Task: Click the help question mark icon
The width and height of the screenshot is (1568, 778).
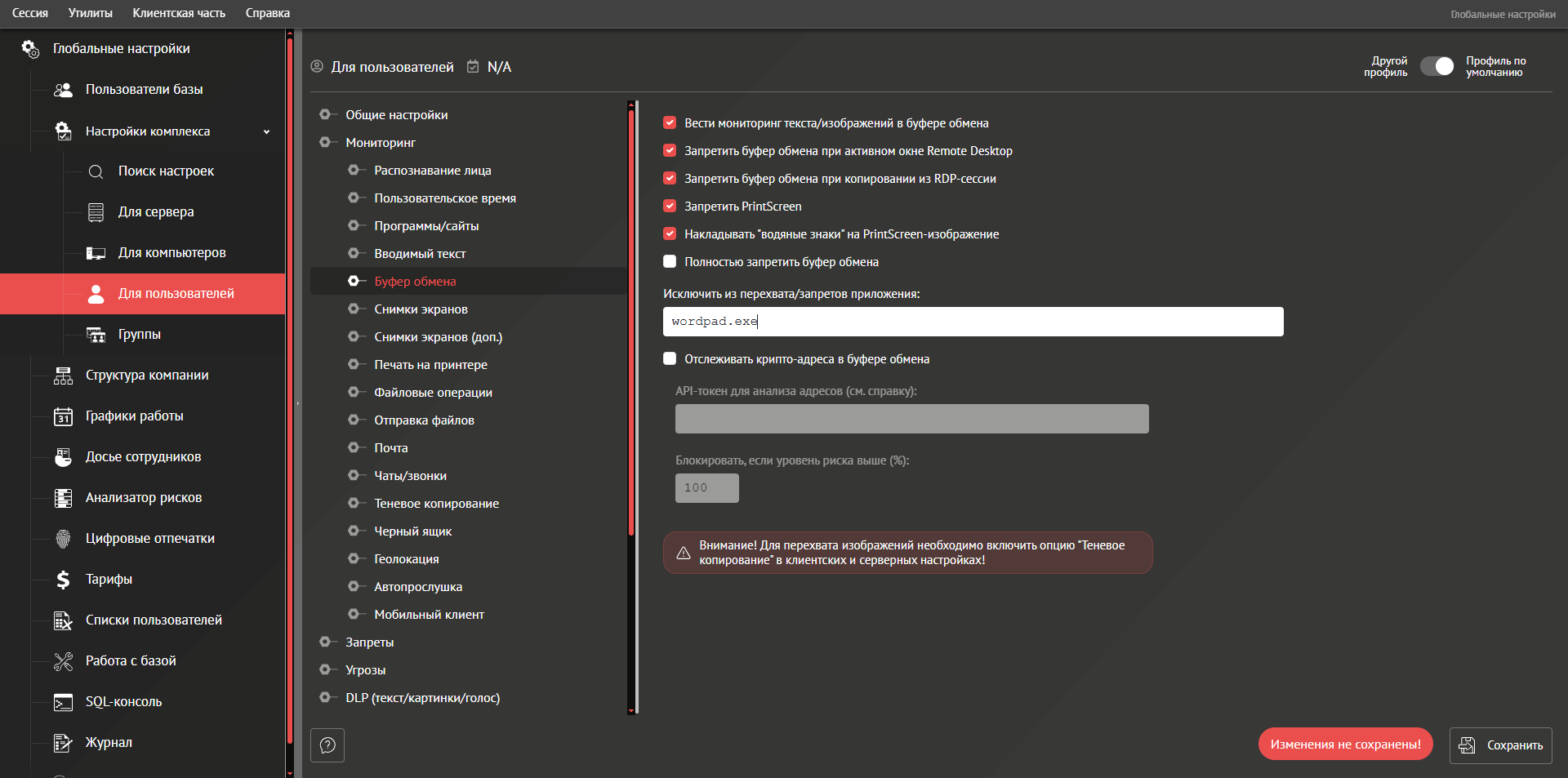Action: point(327,745)
